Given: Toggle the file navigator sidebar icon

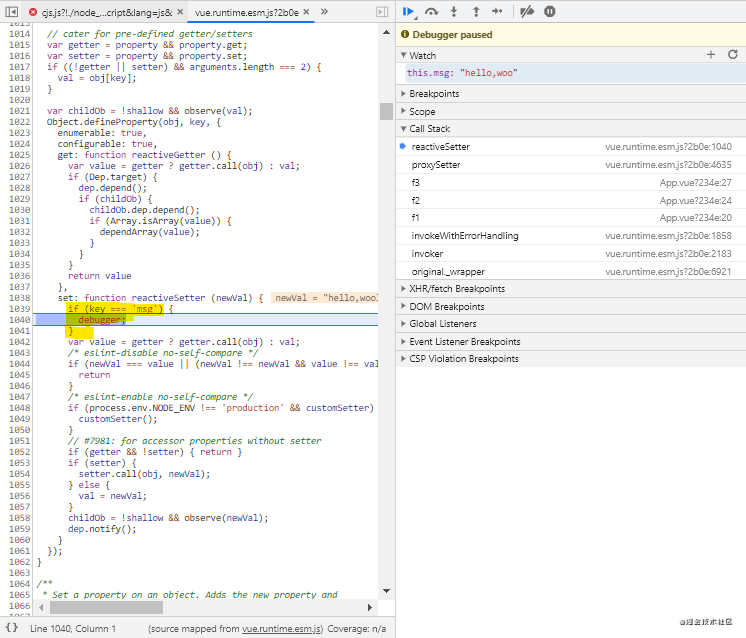Looking at the screenshot, I should coord(12,12).
